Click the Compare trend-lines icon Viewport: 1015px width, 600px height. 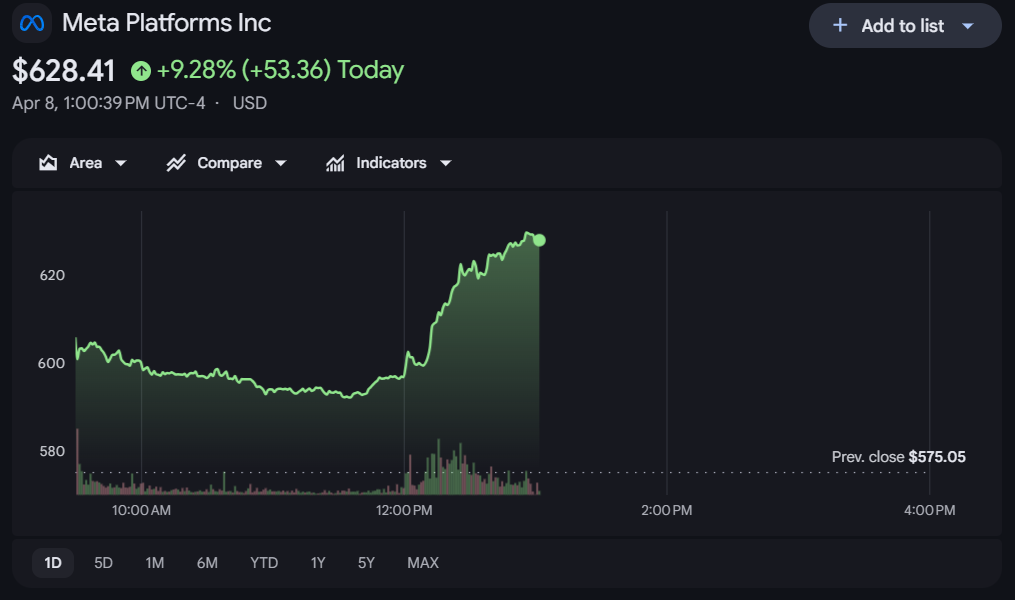pyautogui.click(x=177, y=163)
